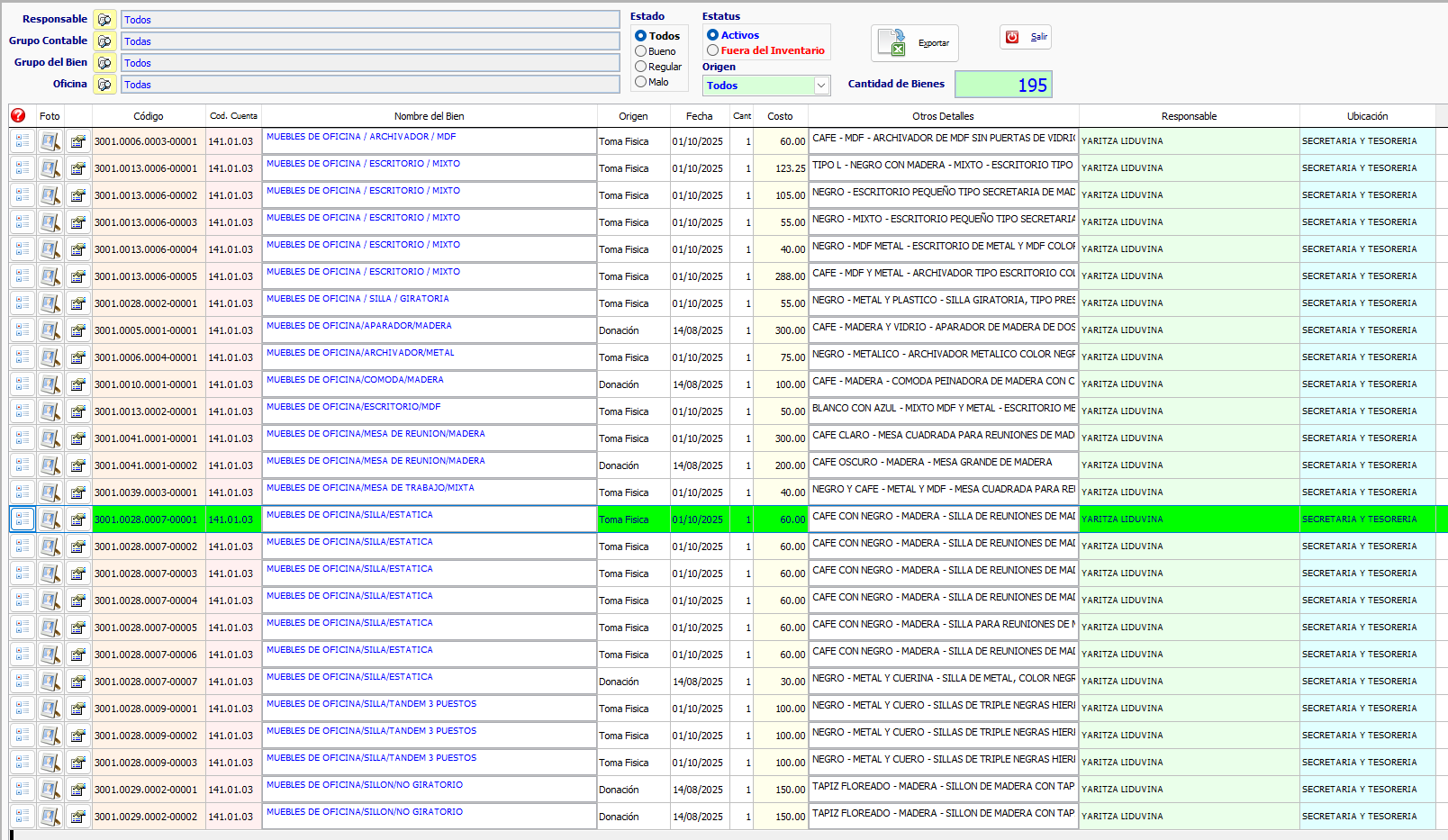The height and width of the screenshot is (840, 1448).
Task: Open the Responsable search lookup icon
Action: tap(105, 20)
